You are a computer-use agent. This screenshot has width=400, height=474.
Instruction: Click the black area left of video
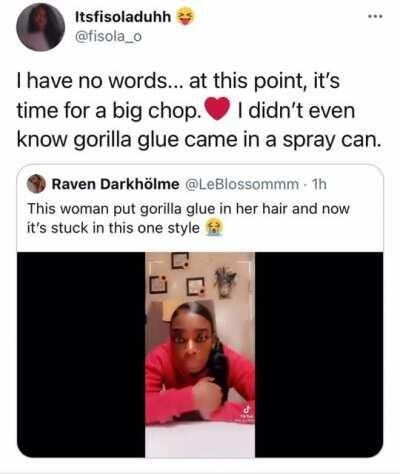click(81, 355)
